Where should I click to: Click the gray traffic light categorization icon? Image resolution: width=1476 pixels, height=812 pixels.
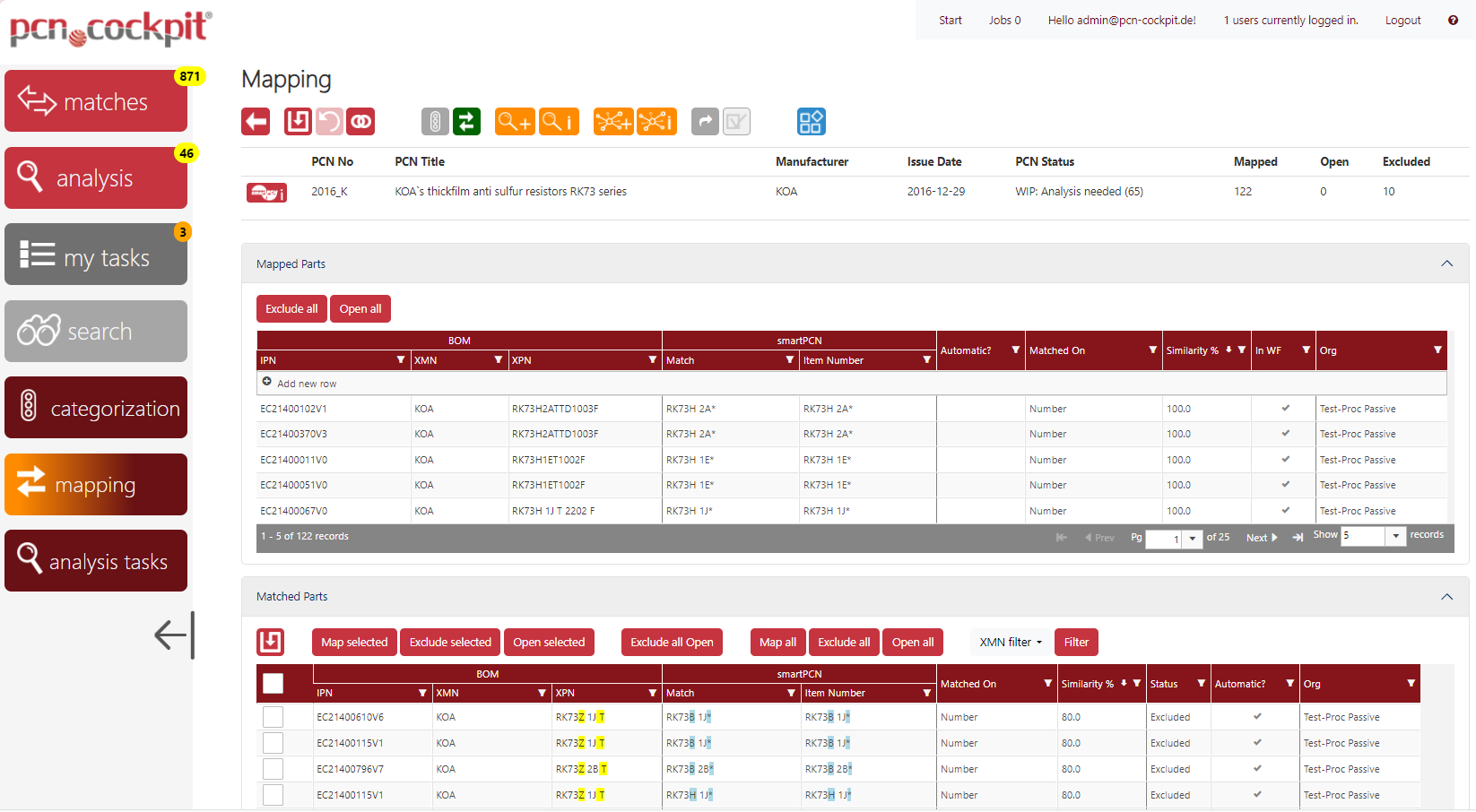click(435, 121)
